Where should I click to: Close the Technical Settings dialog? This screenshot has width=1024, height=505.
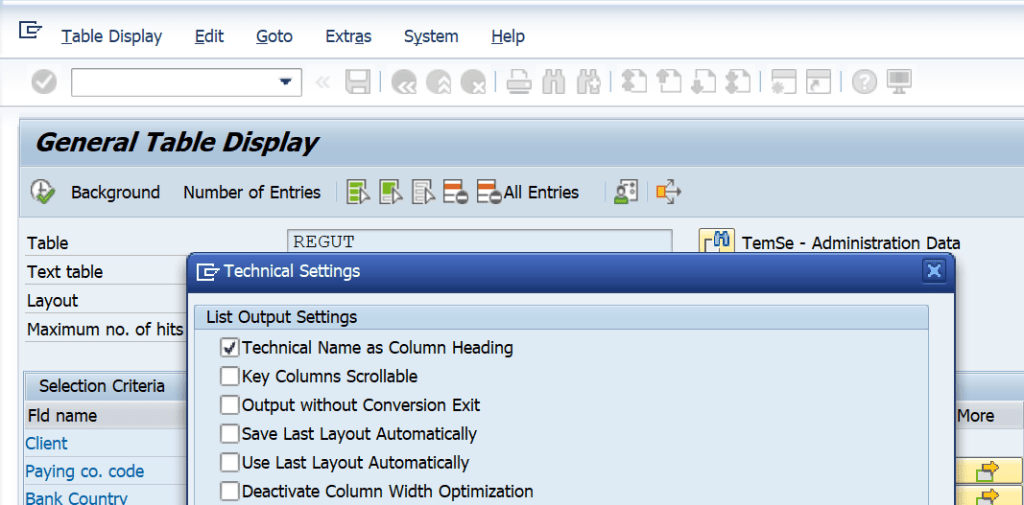[x=934, y=270]
